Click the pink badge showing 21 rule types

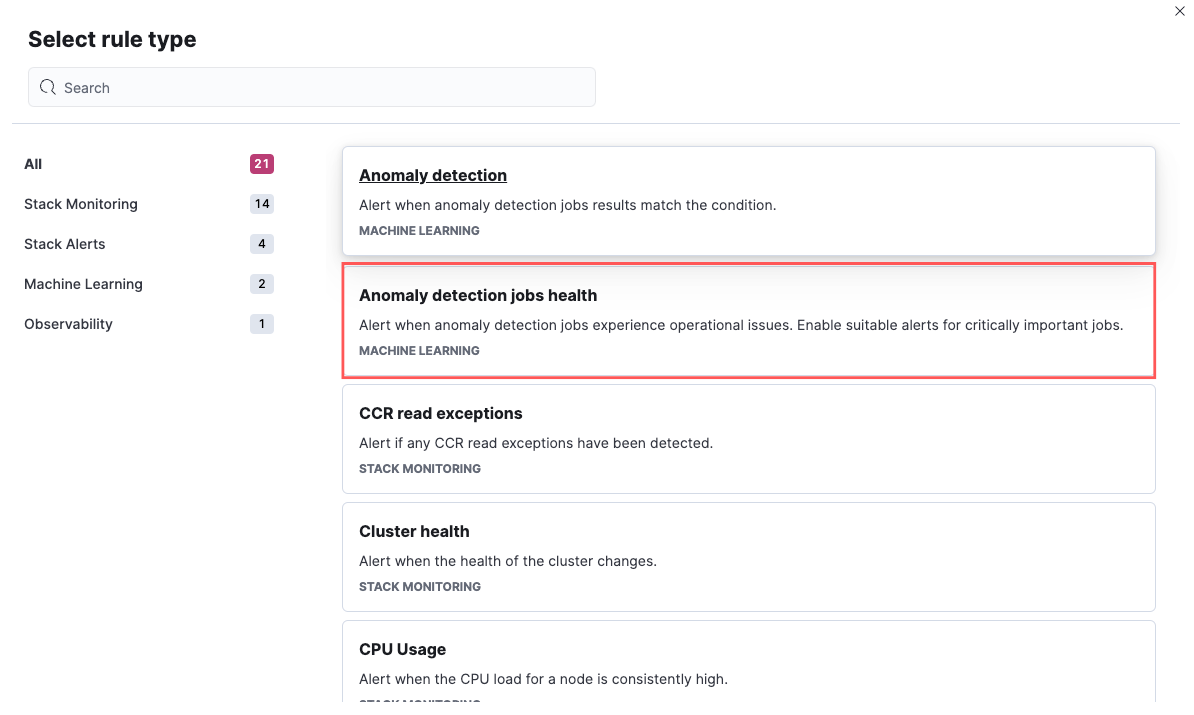[261, 164]
